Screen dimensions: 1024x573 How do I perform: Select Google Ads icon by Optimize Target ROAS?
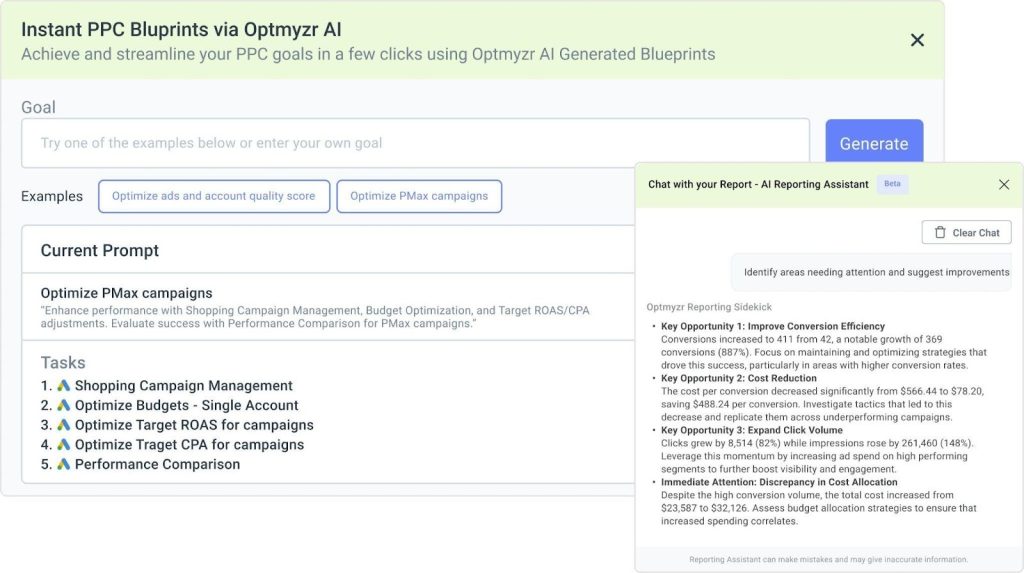point(64,425)
